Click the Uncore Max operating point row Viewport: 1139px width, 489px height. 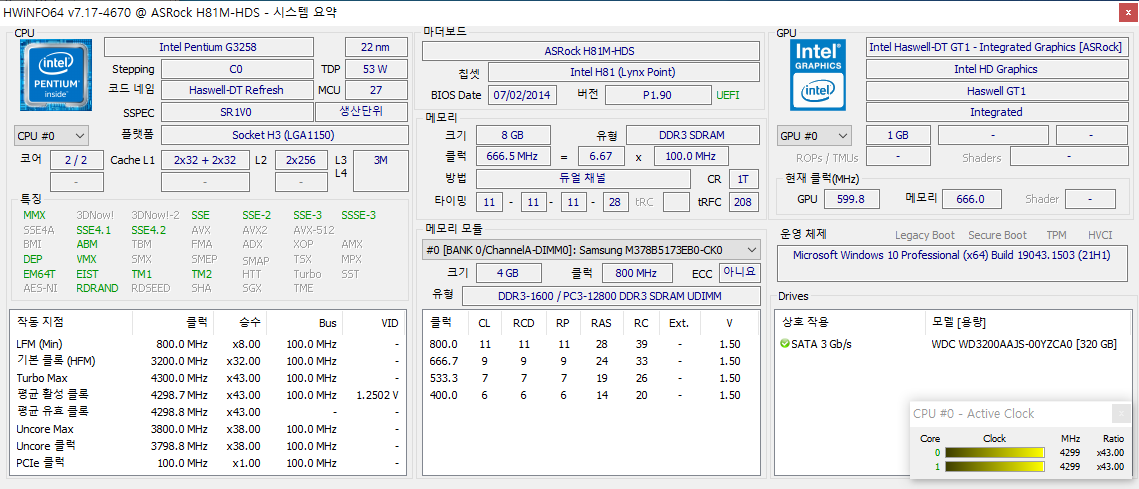click(207, 429)
